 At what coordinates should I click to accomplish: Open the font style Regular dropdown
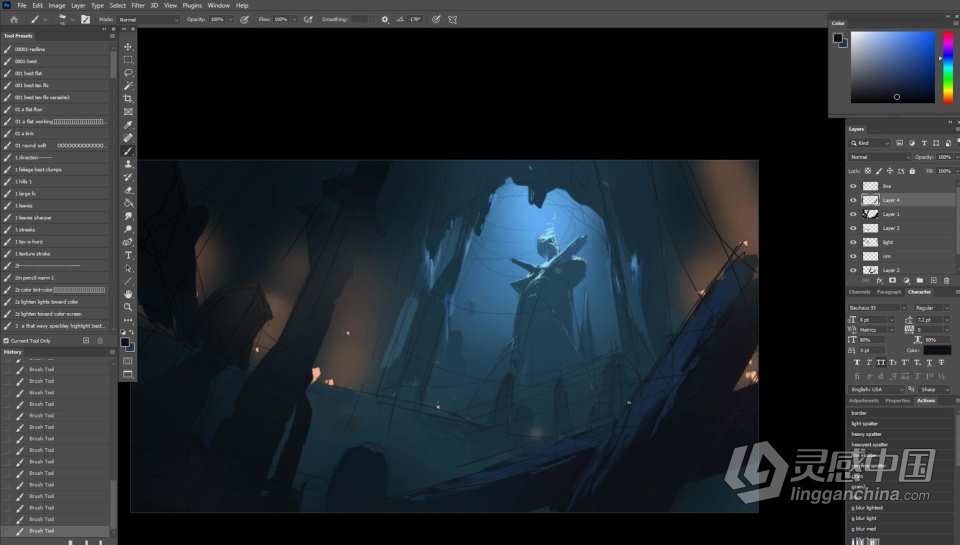931,307
